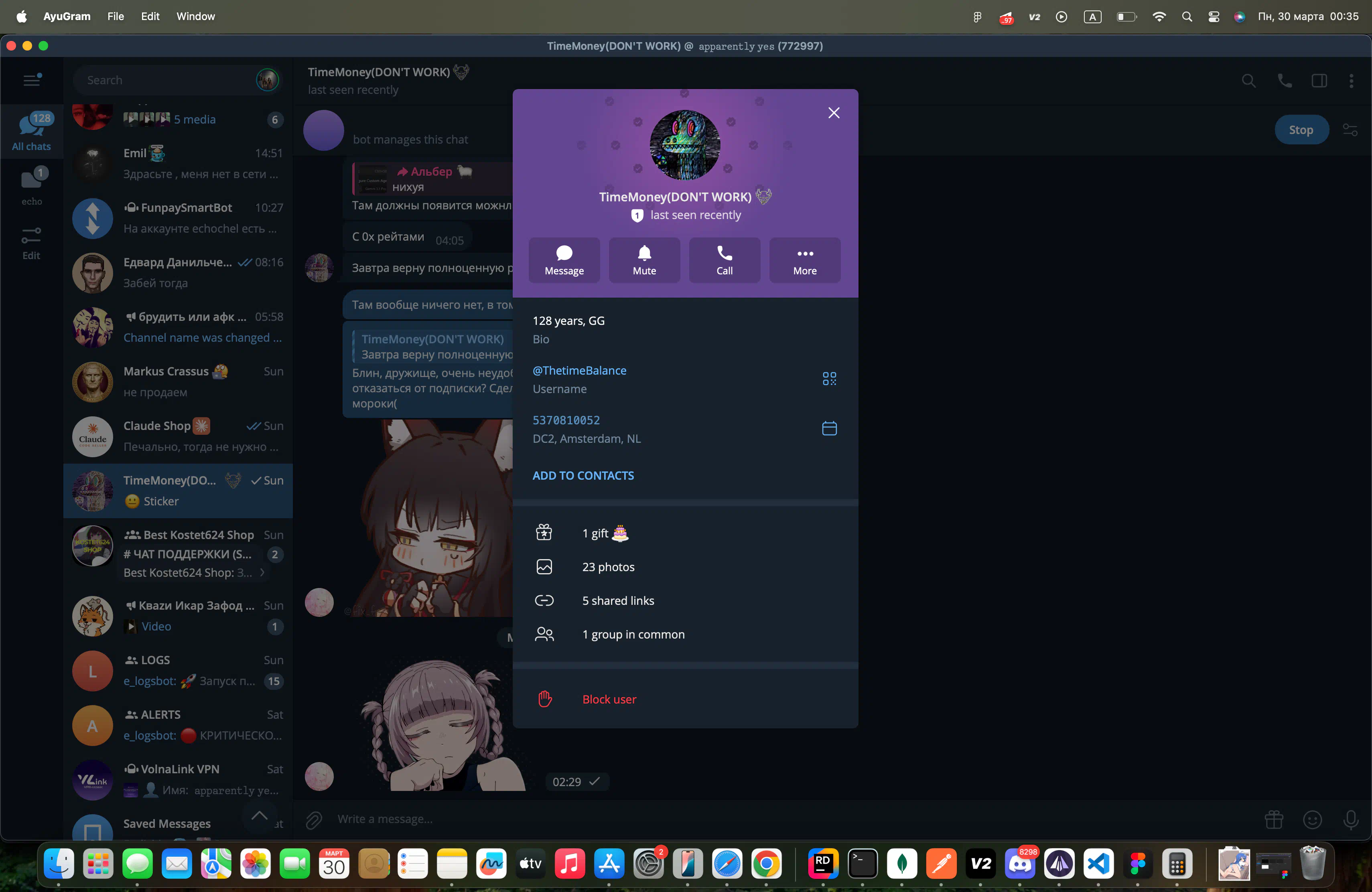
Task: Open the hamburger main menu
Action: [x=32, y=80]
